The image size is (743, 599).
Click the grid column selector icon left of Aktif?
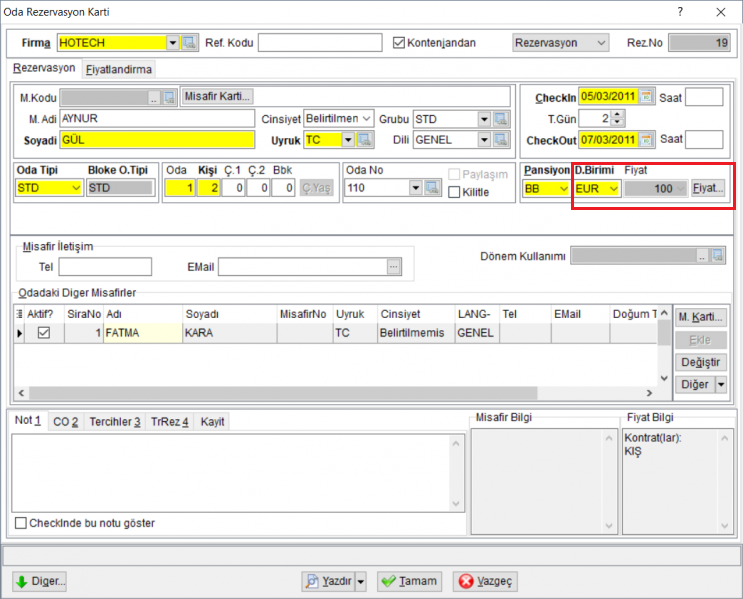click(19, 314)
